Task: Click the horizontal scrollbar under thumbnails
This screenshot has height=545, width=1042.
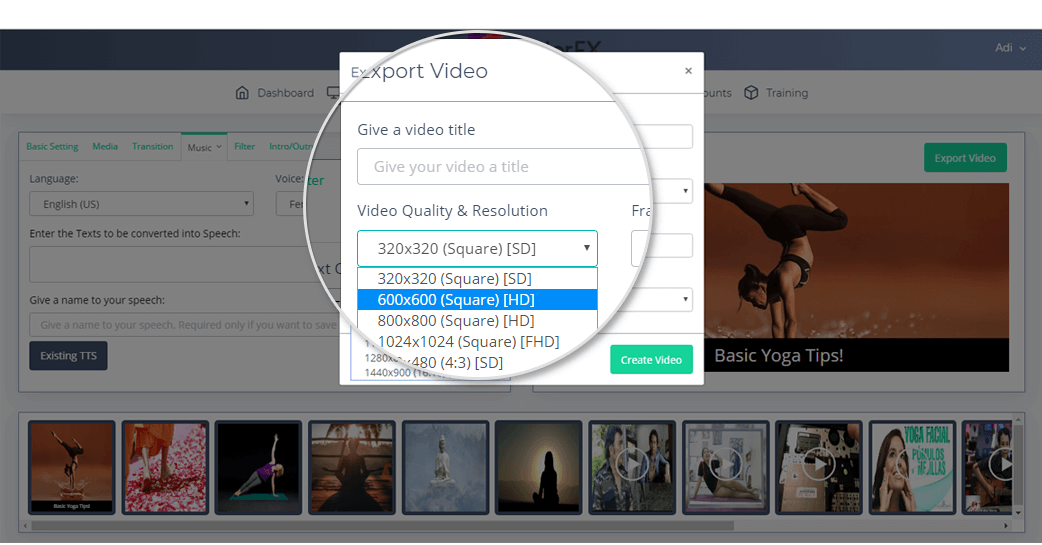Action: pos(383,526)
